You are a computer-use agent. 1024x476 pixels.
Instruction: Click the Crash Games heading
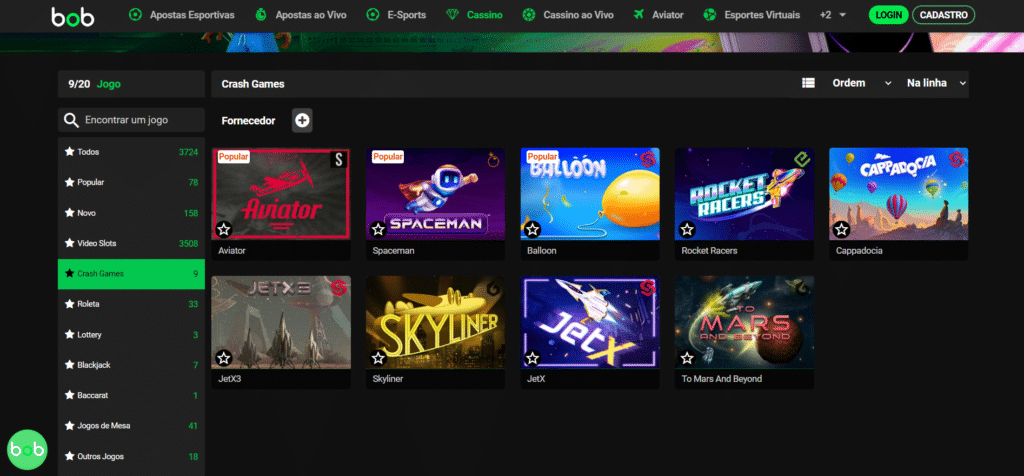[253, 84]
